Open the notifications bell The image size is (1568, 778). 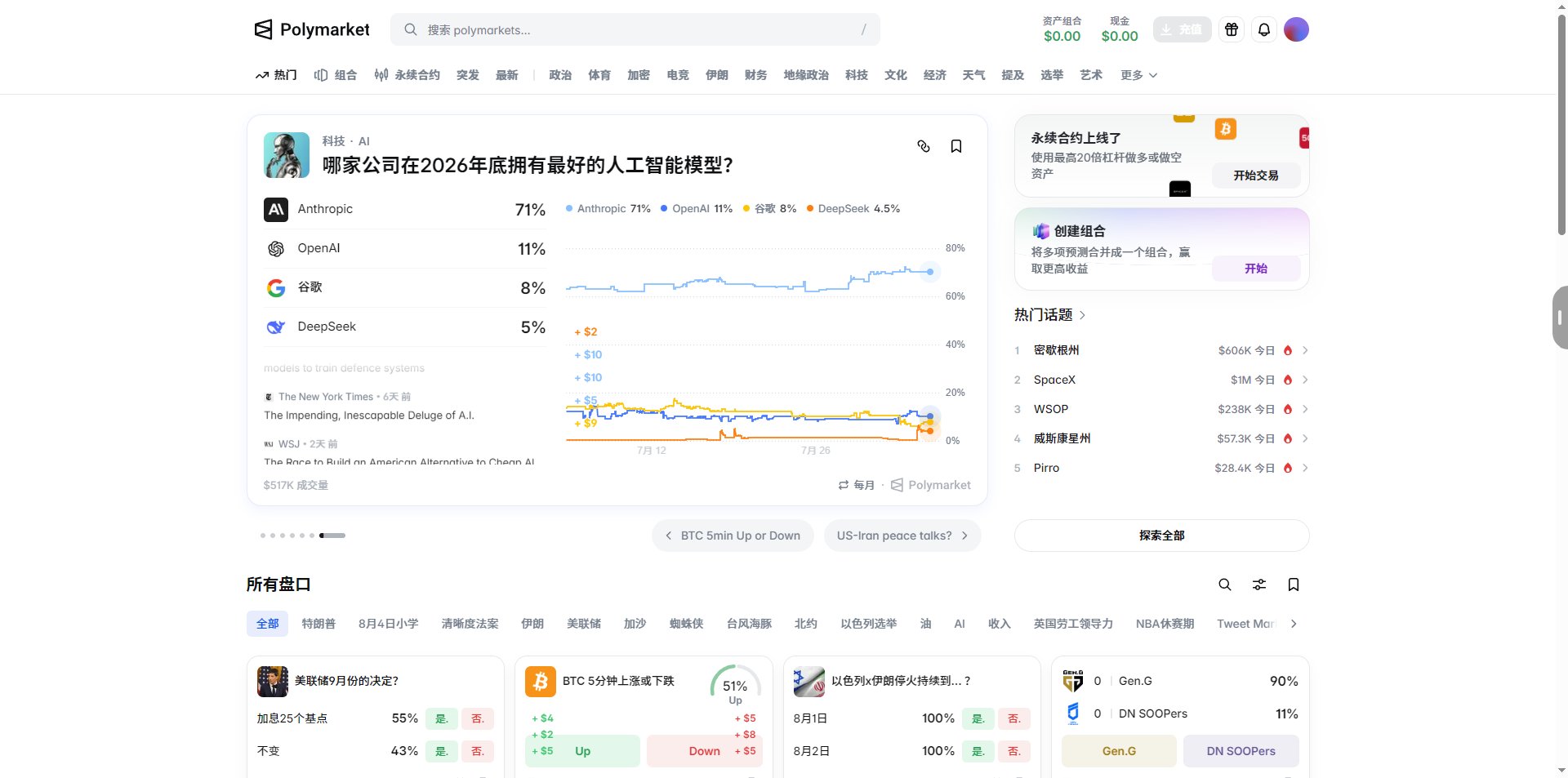click(x=1264, y=29)
